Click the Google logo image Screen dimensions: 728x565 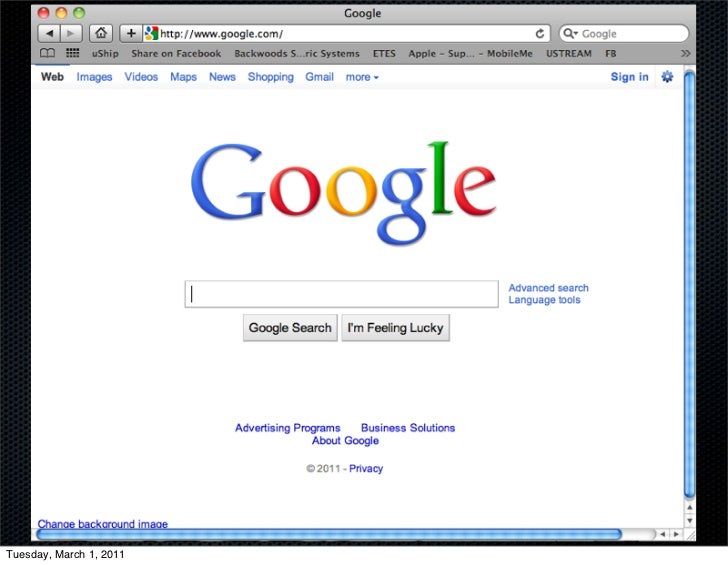tap(344, 193)
